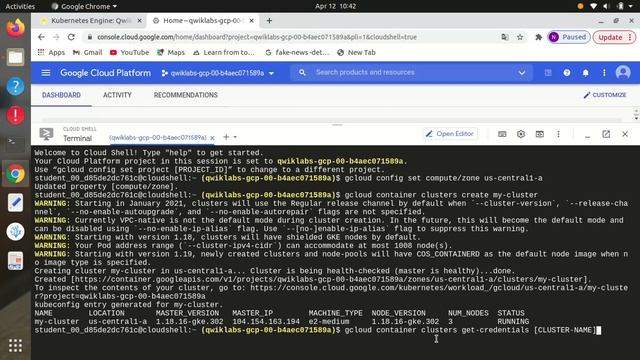The width and height of the screenshot is (640, 360).
Task: Close the Kubernetes Engine browser tab
Action: [x=139, y=20]
